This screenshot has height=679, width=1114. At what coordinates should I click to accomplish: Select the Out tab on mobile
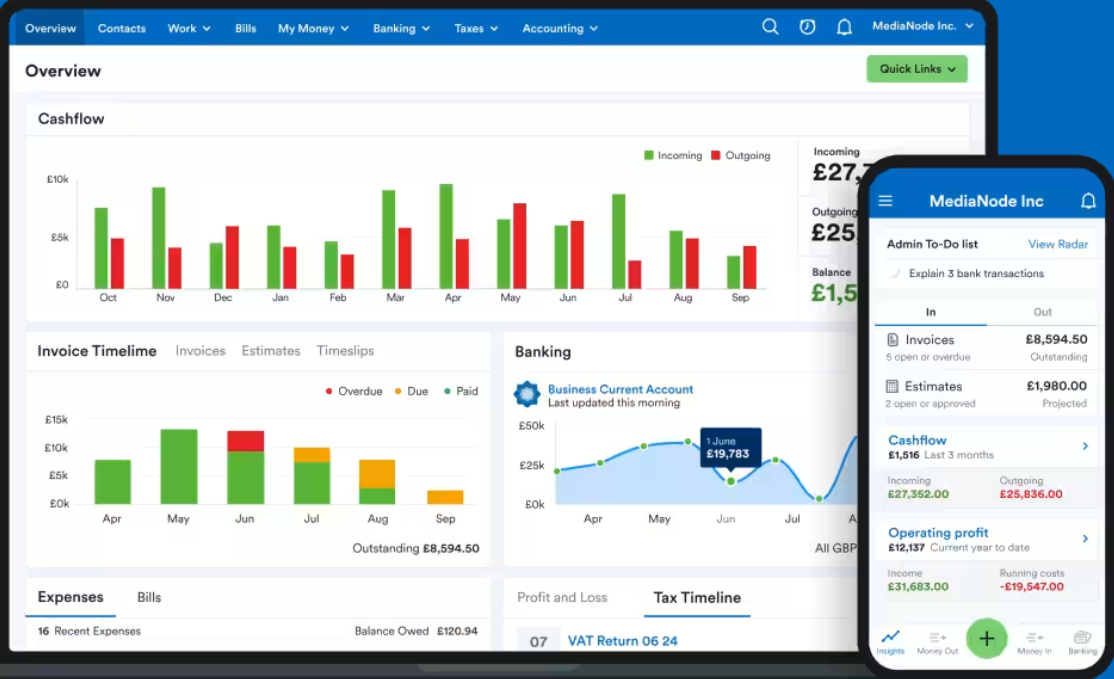tap(1042, 312)
